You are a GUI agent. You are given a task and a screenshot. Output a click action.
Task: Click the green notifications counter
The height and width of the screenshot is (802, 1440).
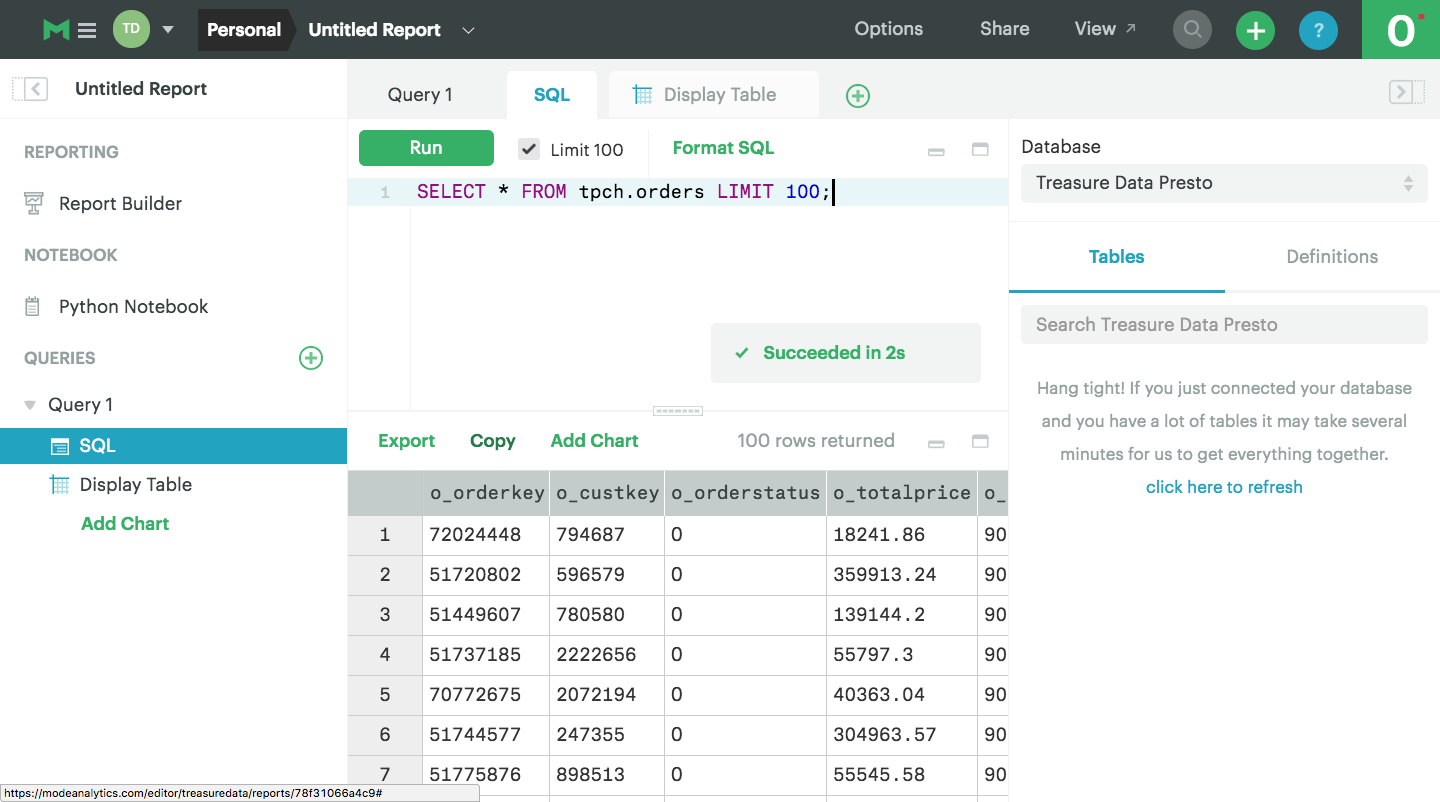[x=1401, y=30]
